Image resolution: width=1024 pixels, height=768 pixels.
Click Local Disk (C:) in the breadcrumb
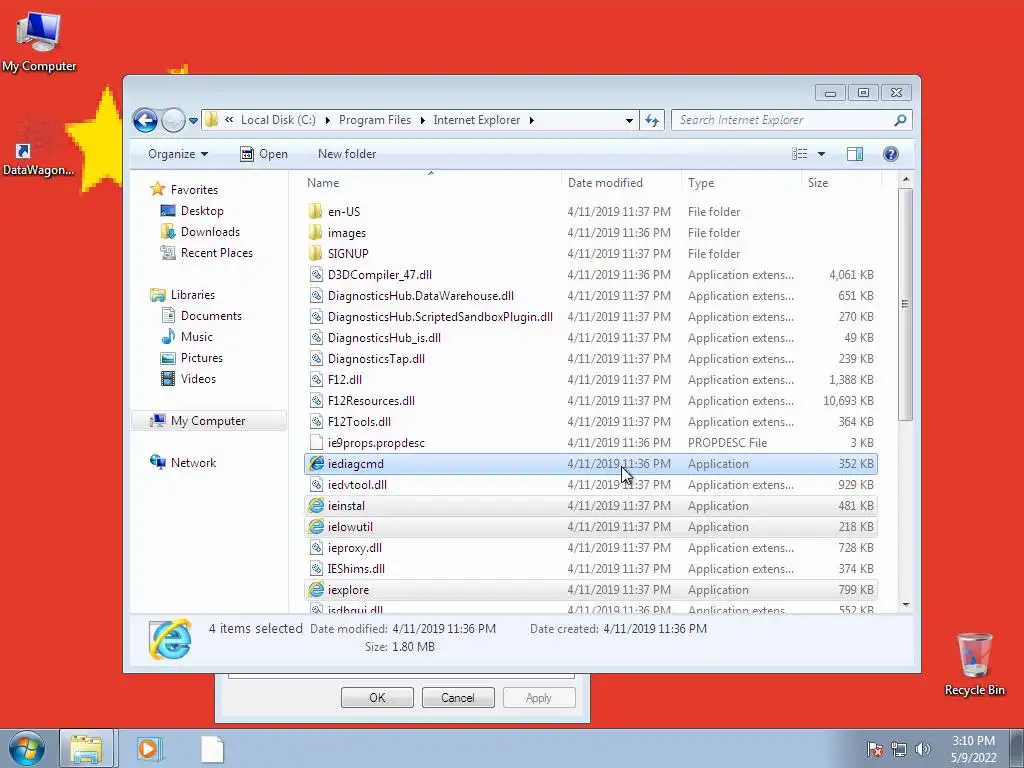pyautogui.click(x=278, y=120)
